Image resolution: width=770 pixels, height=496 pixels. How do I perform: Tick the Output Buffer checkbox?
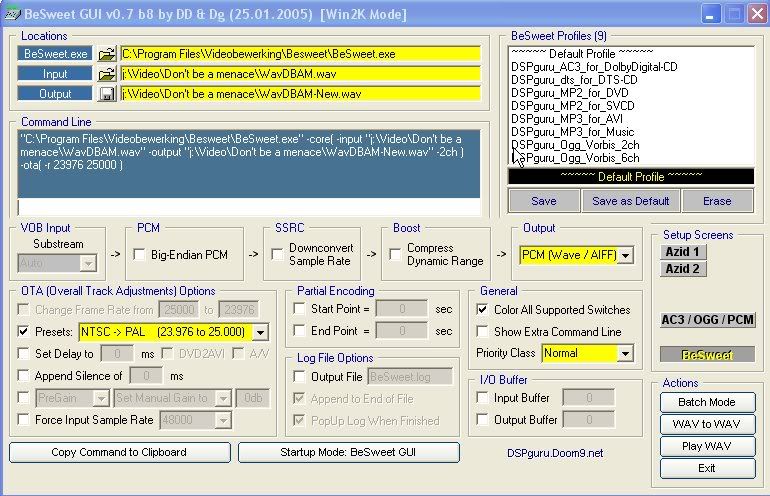482,419
